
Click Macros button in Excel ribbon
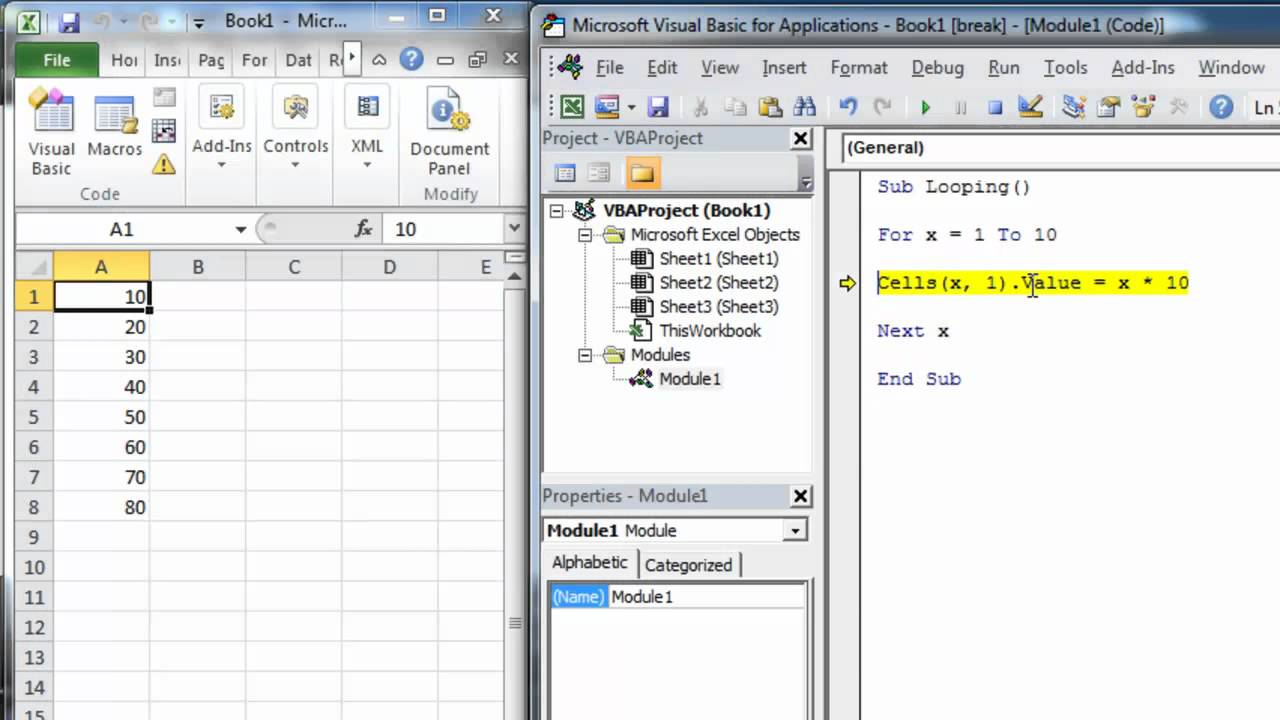point(114,125)
